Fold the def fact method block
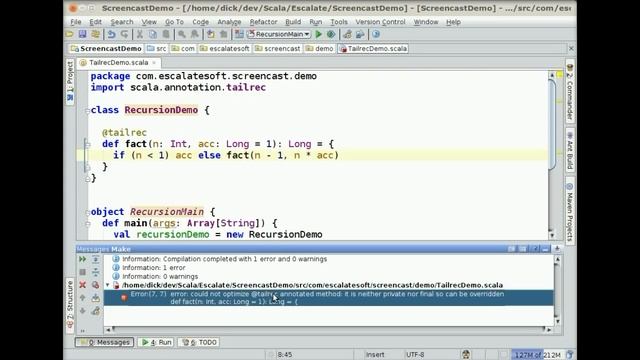640x360 pixels. coord(87,144)
